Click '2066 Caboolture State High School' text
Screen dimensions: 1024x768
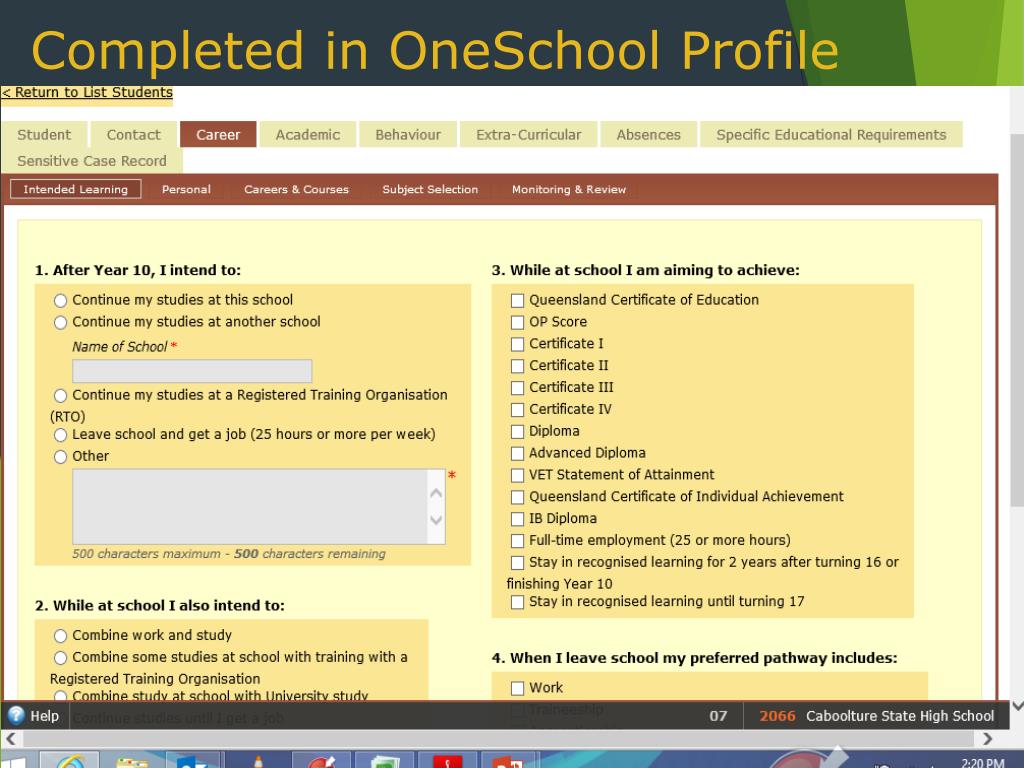pos(876,716)
